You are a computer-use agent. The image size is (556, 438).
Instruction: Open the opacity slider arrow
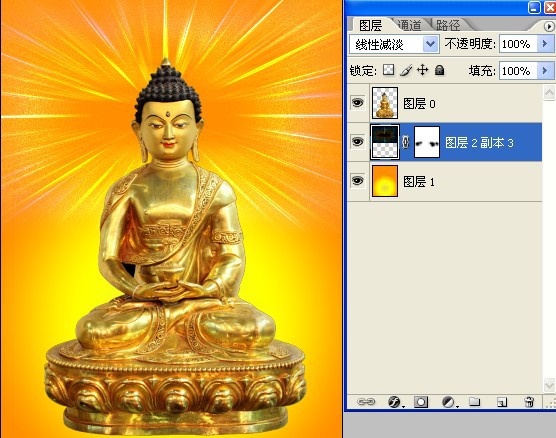coord(545,44)
